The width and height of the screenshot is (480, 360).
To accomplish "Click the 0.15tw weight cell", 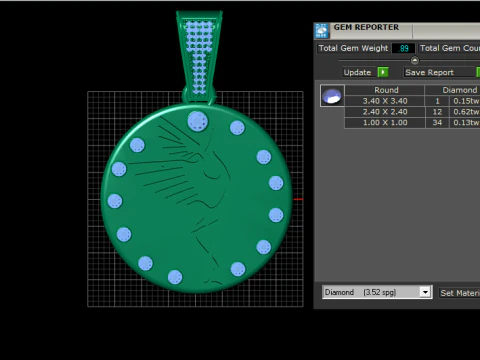I will (x=465, y=101).
